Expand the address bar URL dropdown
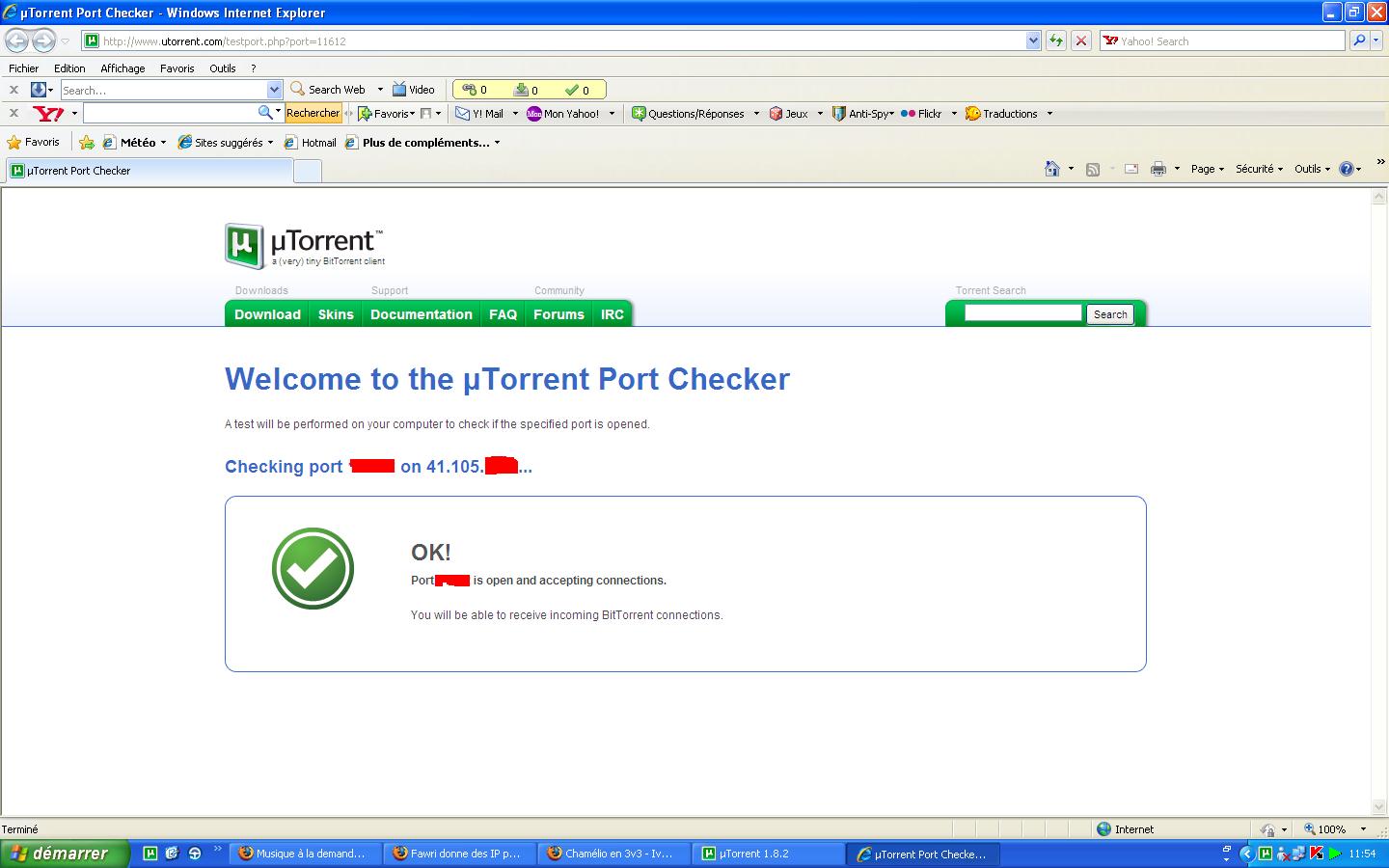 coord(1033,41)
